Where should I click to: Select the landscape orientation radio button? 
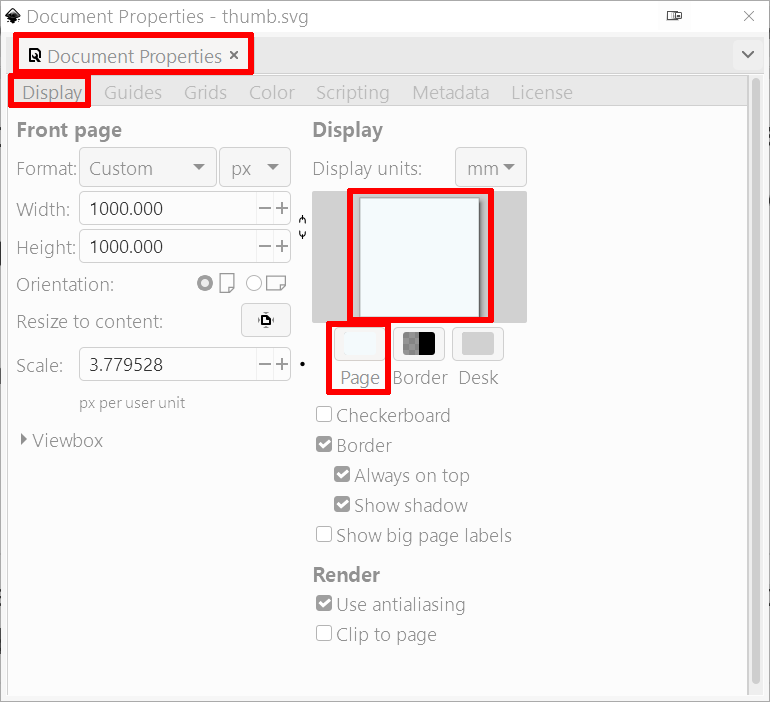coord(254,283)
